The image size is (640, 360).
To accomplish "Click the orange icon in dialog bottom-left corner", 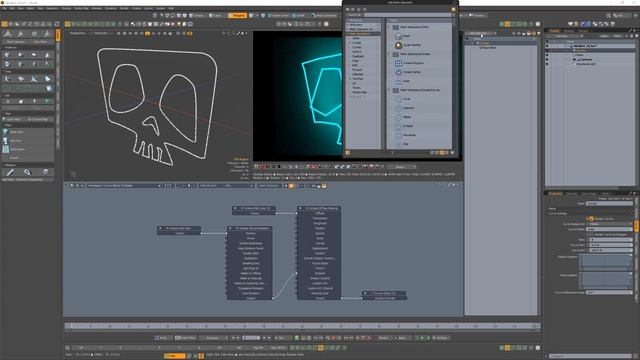I will point(348,152).
